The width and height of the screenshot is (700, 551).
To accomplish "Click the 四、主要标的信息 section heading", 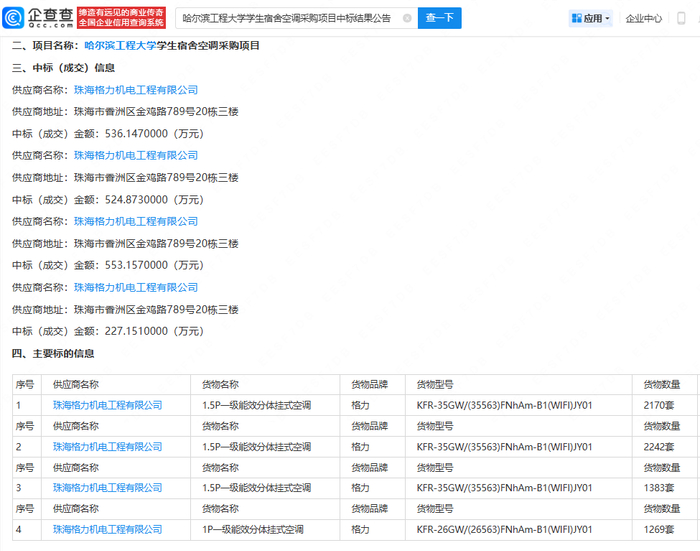I will tap(53, 353).
